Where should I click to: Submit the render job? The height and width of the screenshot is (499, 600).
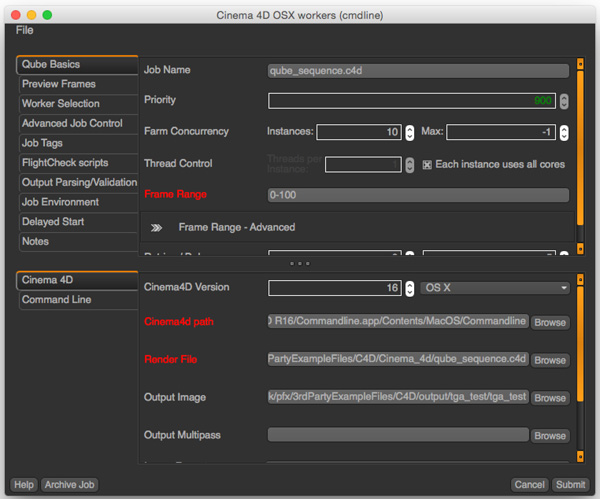[x=571, y=485]
